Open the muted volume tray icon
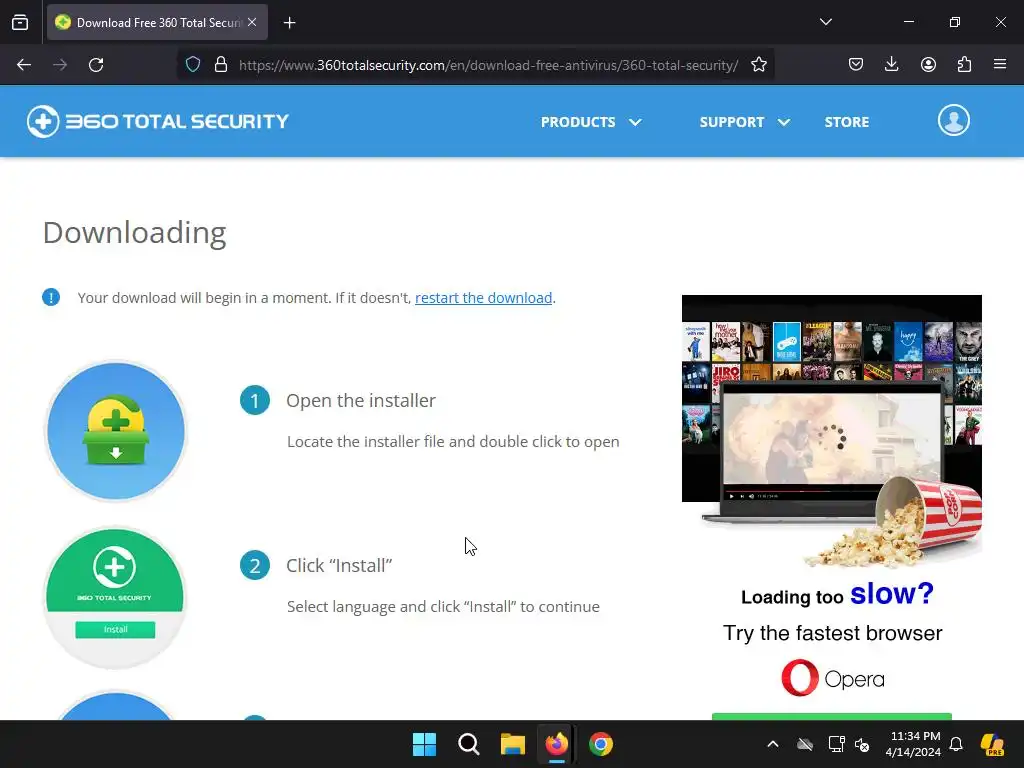This screenshot has height=768, width=1024. click(x=862, y=745)
